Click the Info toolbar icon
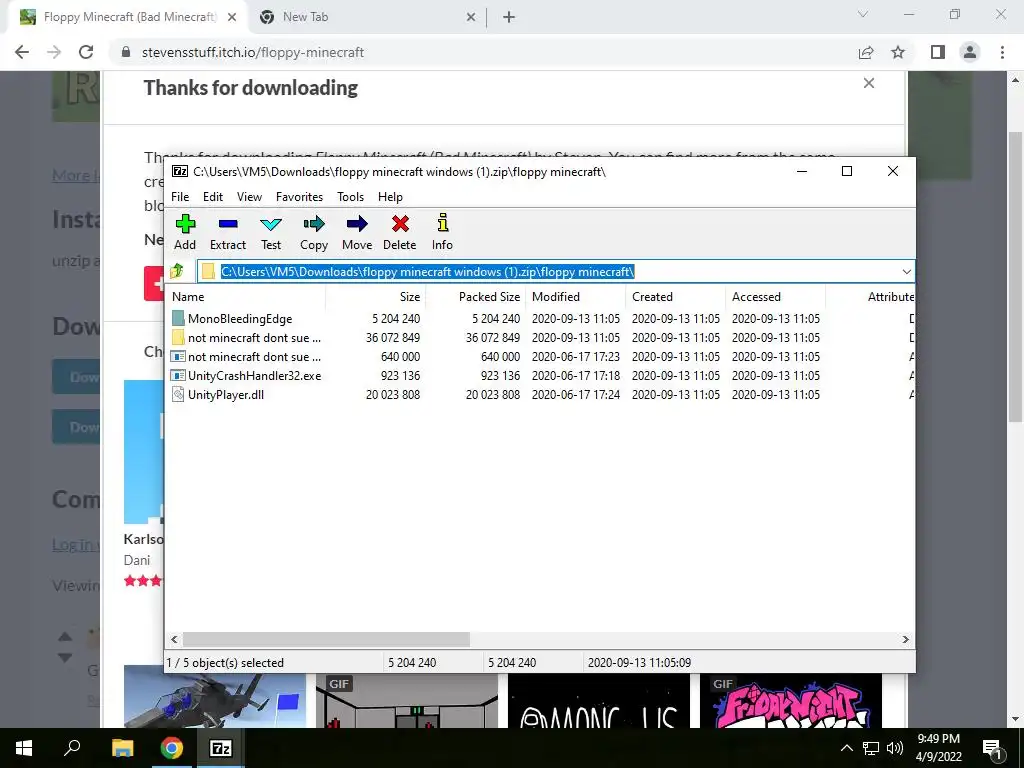This screenshot has width=1024, height=768. (442, 232)
